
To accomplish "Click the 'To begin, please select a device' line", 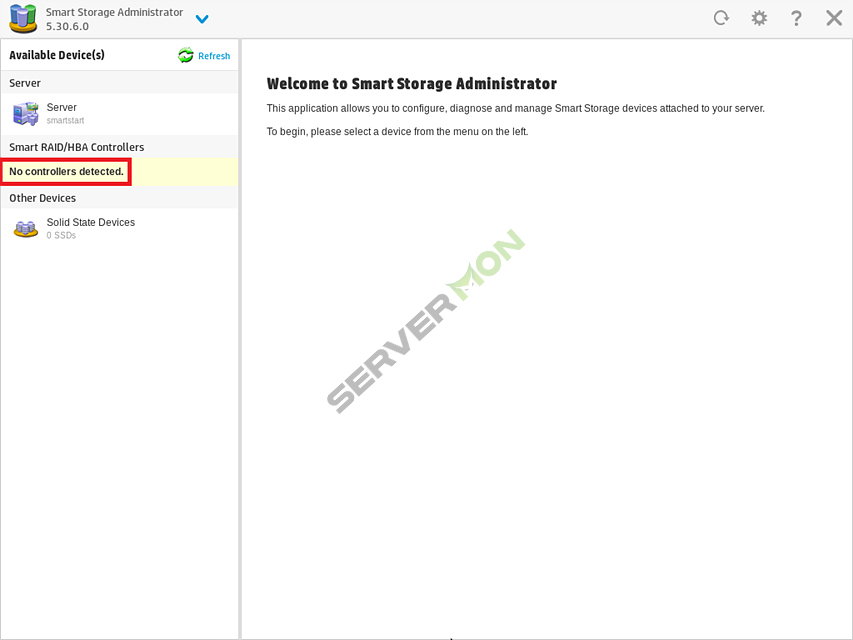I will coord(397,131).
